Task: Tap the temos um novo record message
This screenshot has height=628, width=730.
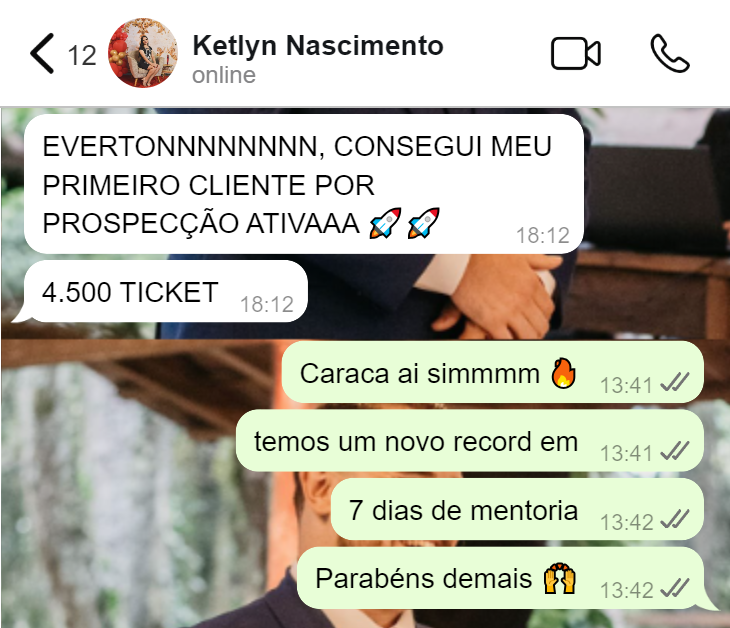Action: (470, 440)
